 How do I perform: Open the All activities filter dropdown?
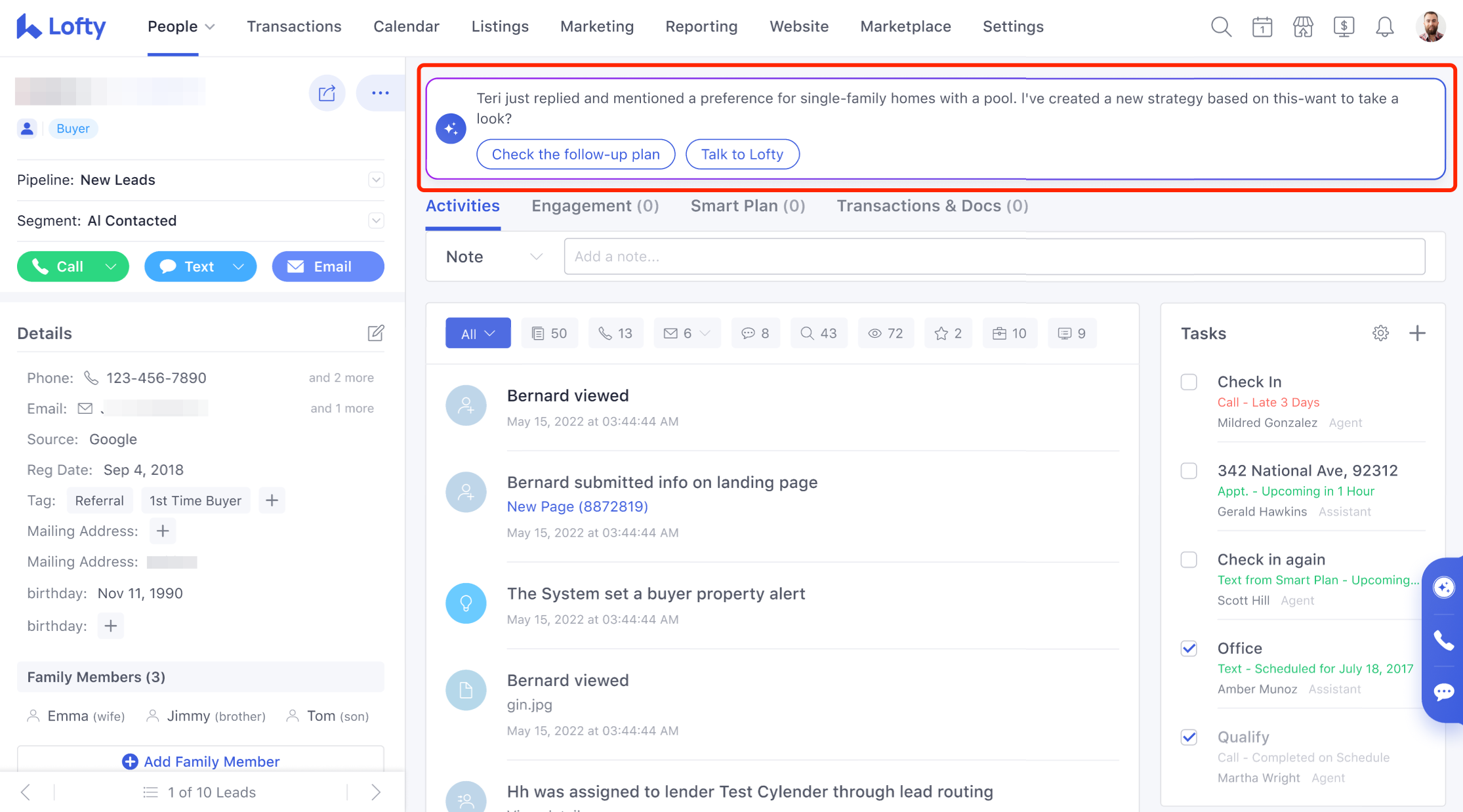(x=478, y=333)
